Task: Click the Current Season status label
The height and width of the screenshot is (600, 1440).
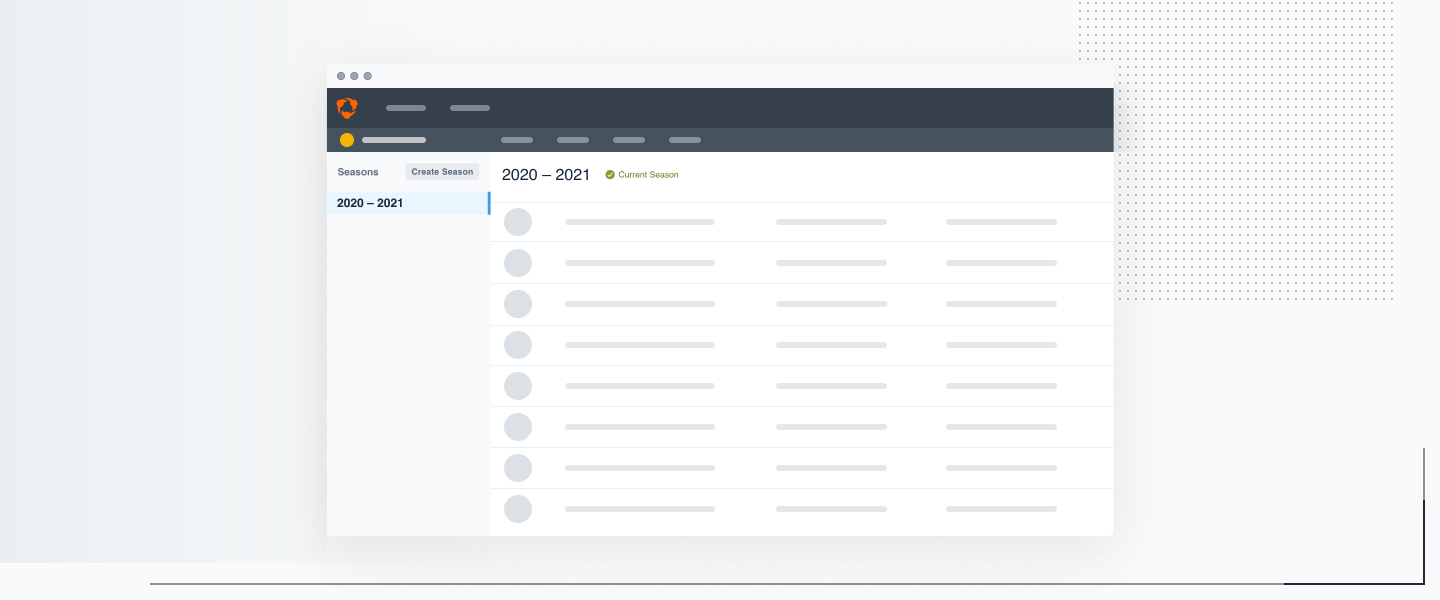Action: tap(648, 175)
